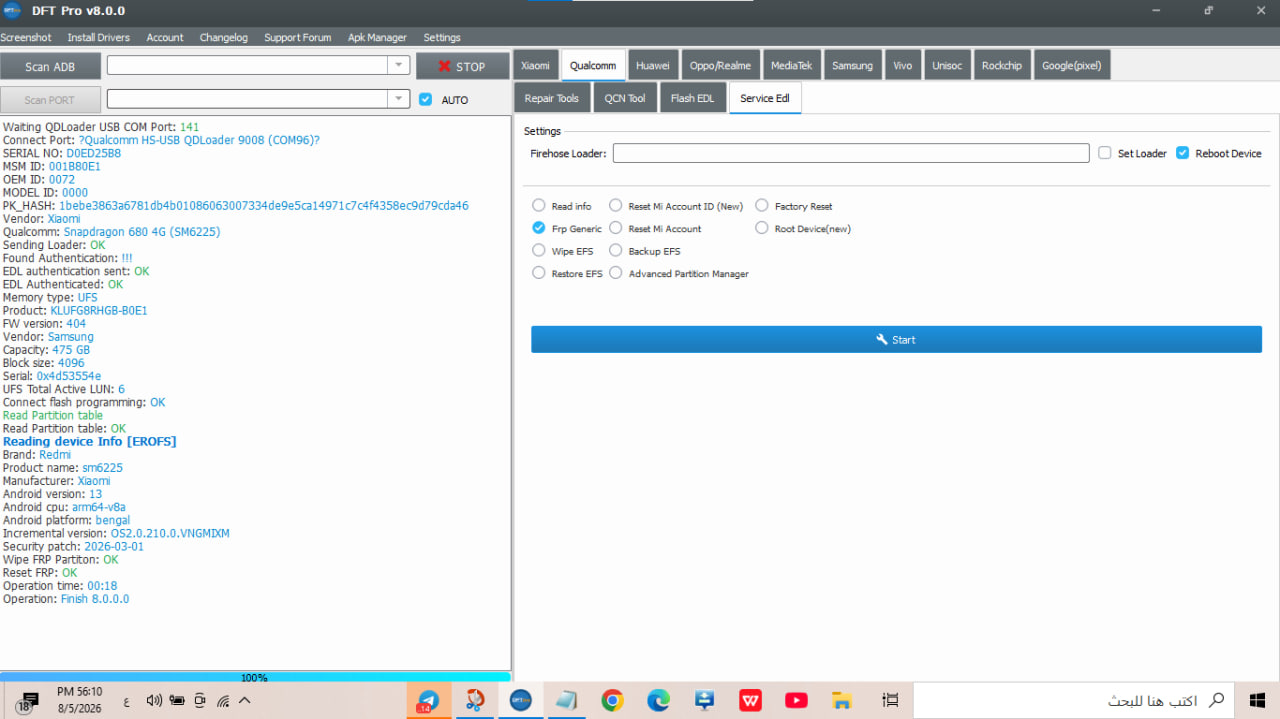Click the wrench icon on Start button
Viewport: 1280px width, 719px height.
point(882,339)
